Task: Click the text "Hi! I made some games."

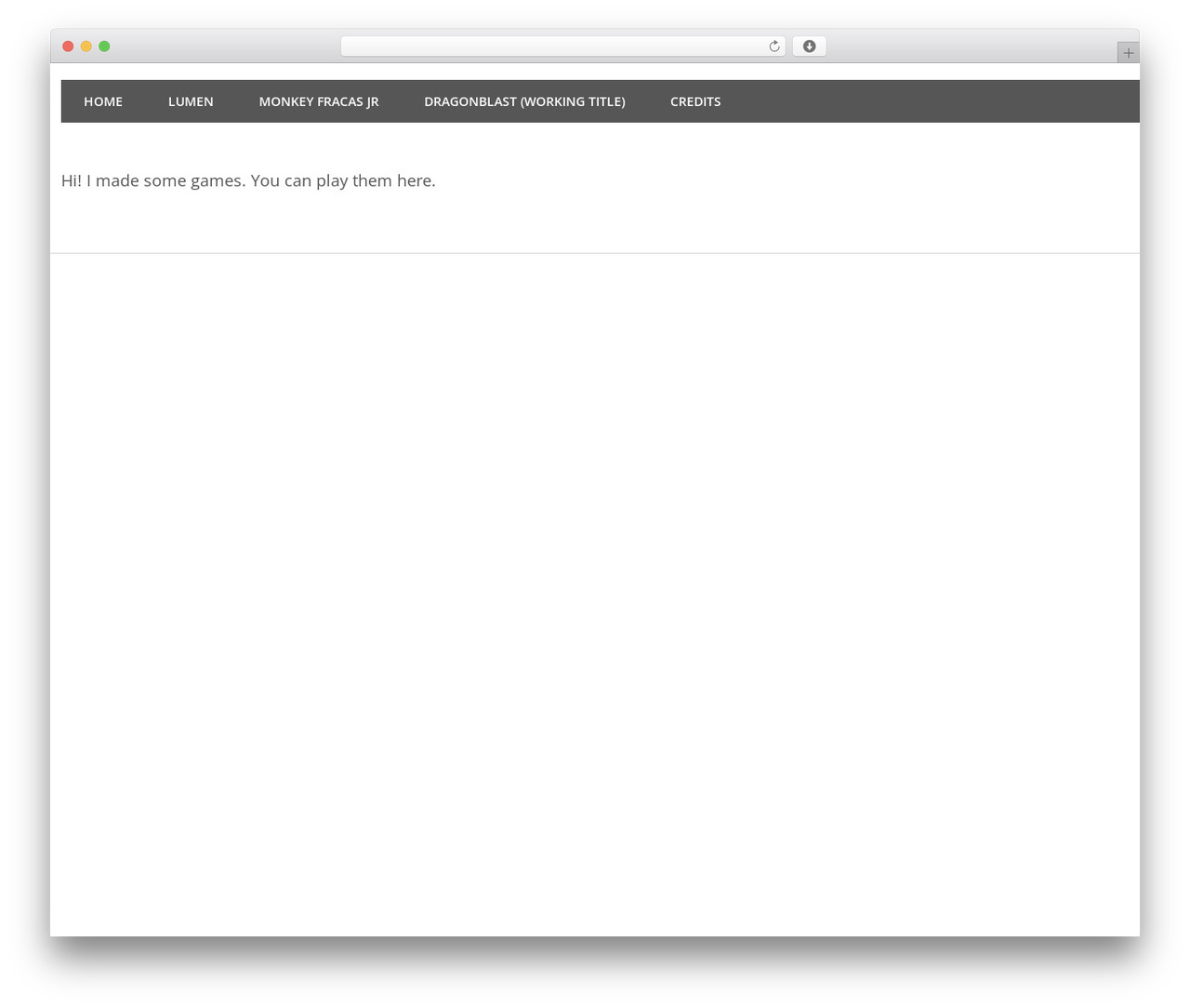Action: click(153, 180)
